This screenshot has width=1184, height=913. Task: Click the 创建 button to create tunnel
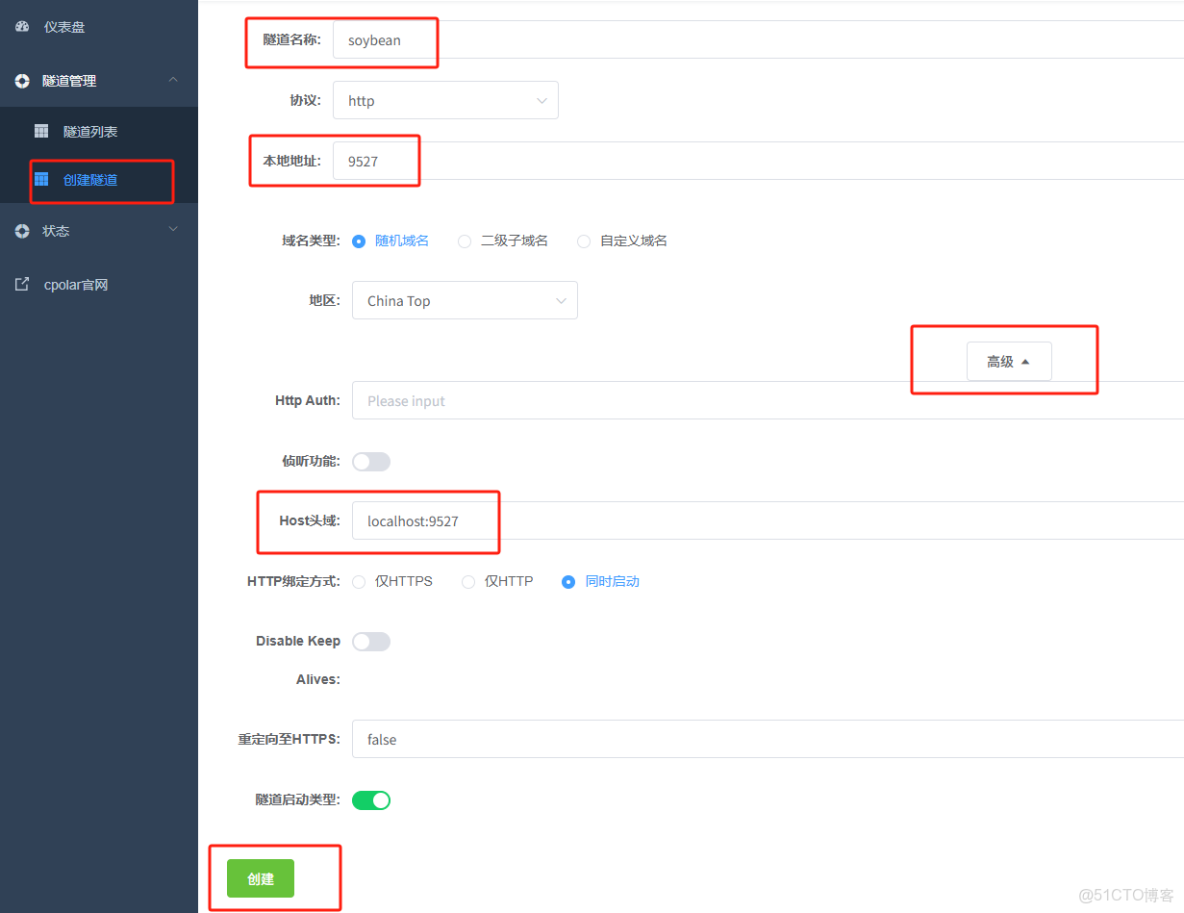(260, 878)
